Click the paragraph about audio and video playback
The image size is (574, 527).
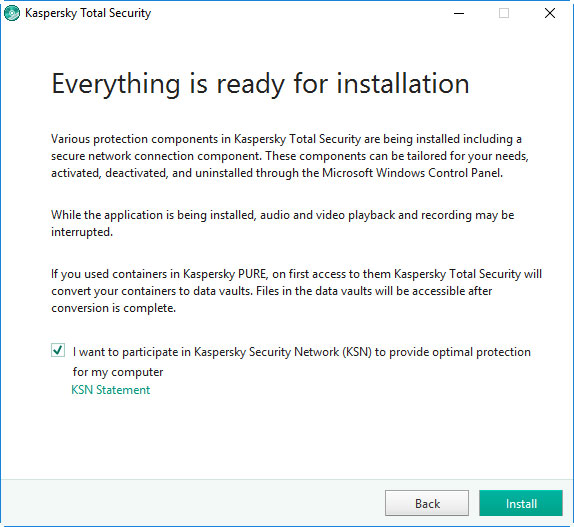(283, 223)
